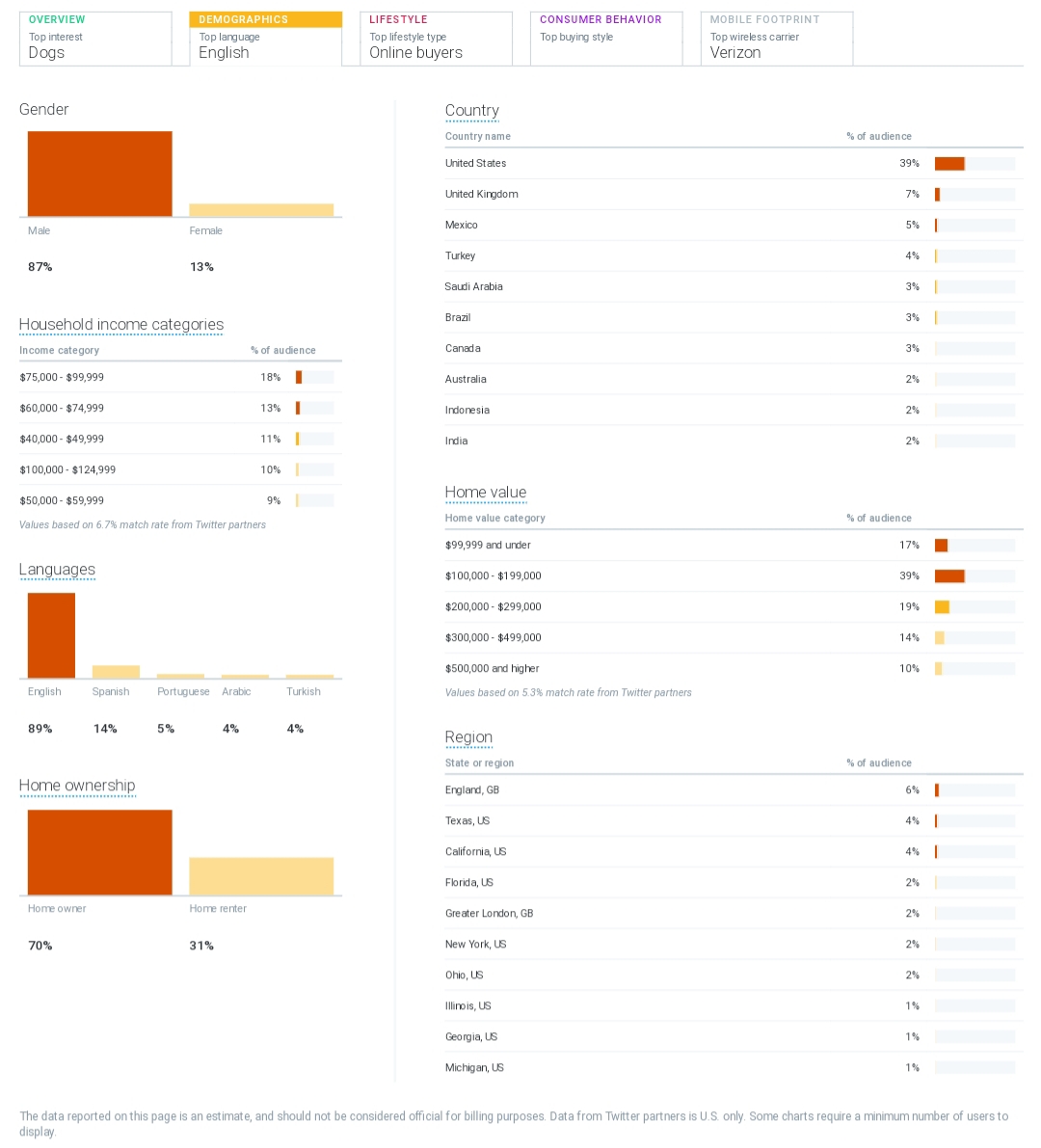Image resolution: width=1041 pixels, height=1148 pixels.
Task: Switch to the Lifestyle tab
Action: point(437,39)
